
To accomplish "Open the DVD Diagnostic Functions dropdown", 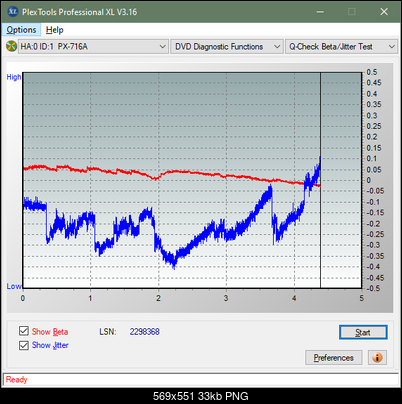I will tap(227, 46).
